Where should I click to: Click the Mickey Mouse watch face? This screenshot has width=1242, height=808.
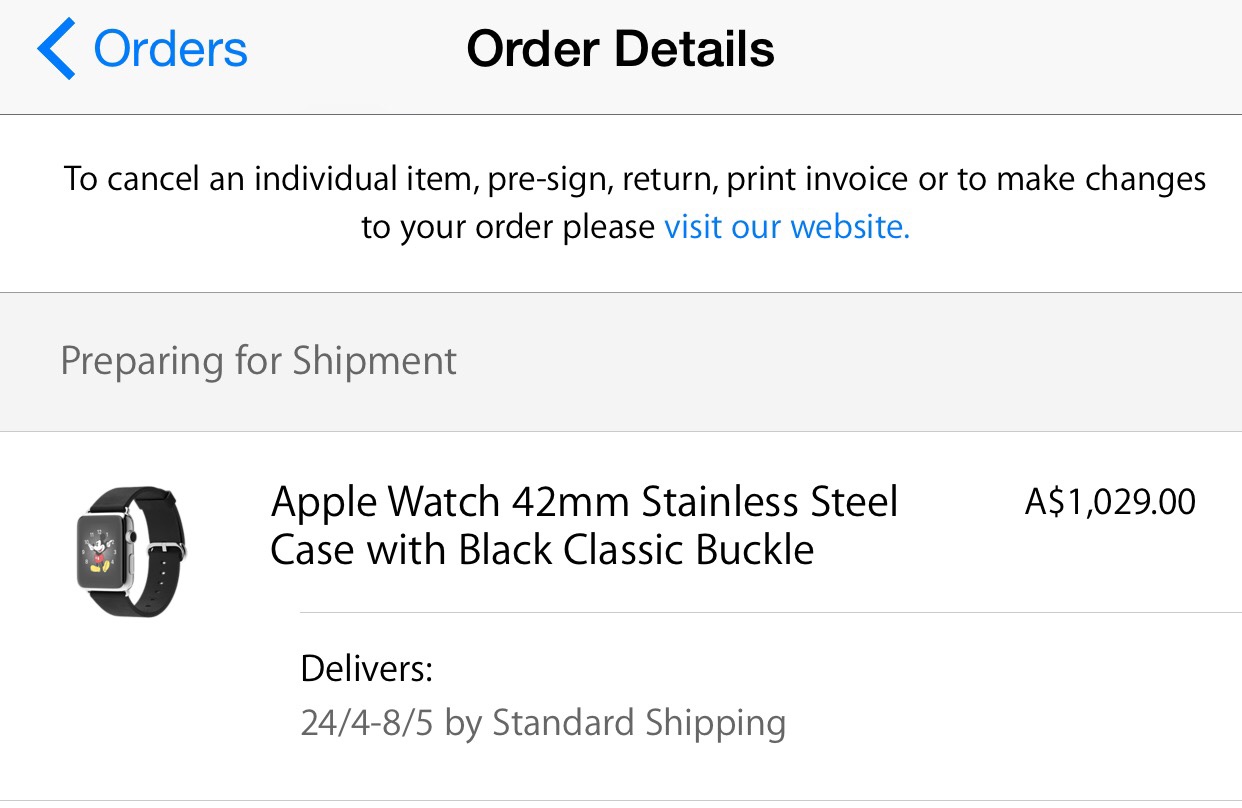tap(100, 551)
